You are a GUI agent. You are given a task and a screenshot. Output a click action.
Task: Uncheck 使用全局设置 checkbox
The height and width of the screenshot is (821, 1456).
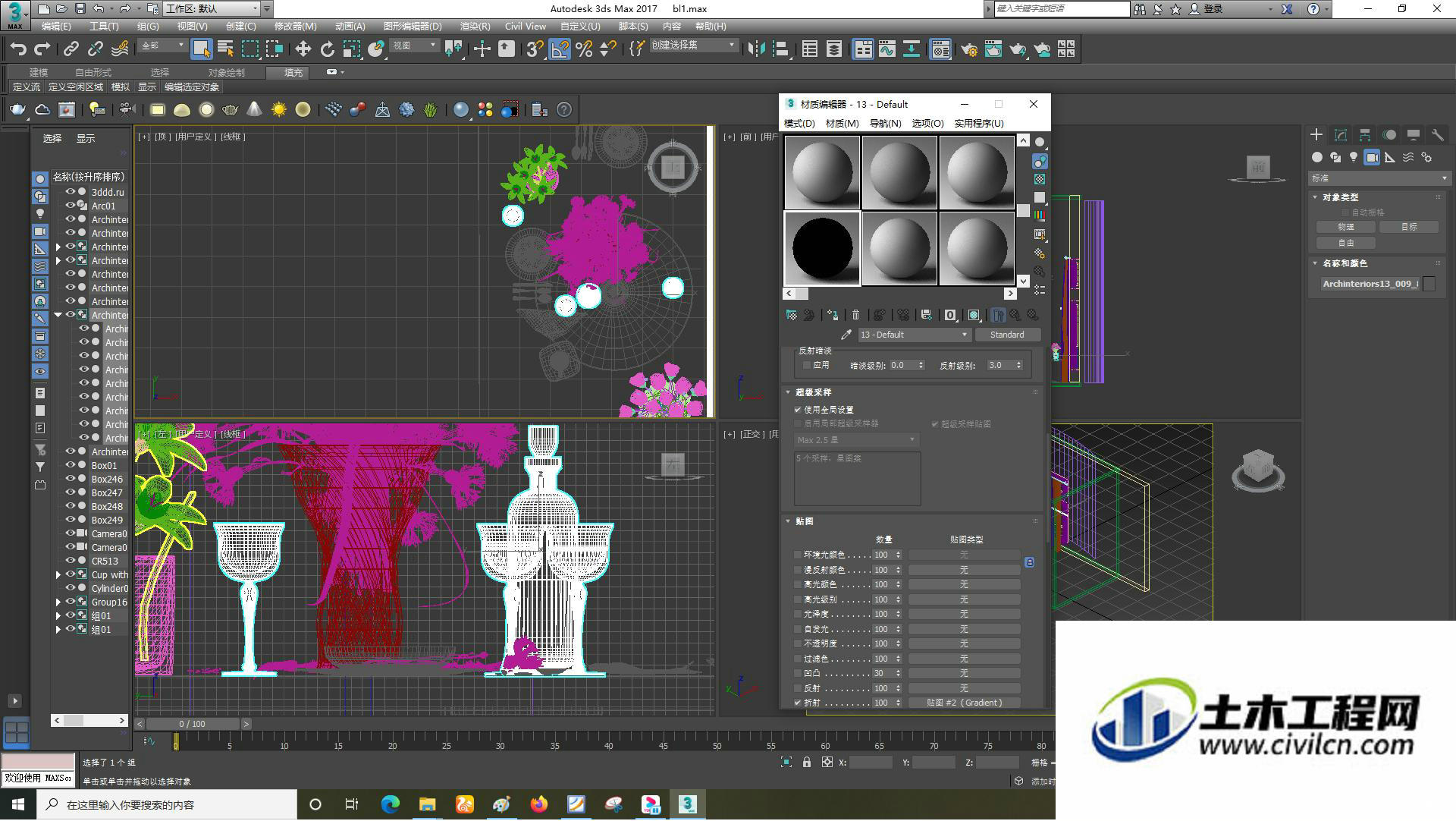pyautogui.click(x=798, y=410)
